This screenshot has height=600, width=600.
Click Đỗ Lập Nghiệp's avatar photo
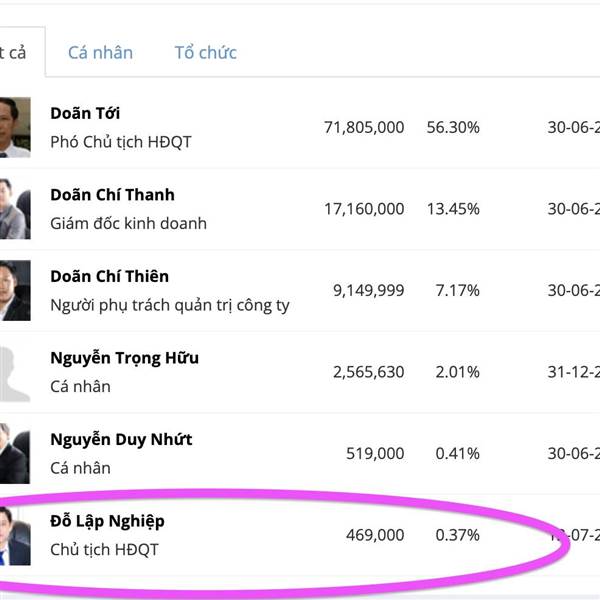coord(14,535)
